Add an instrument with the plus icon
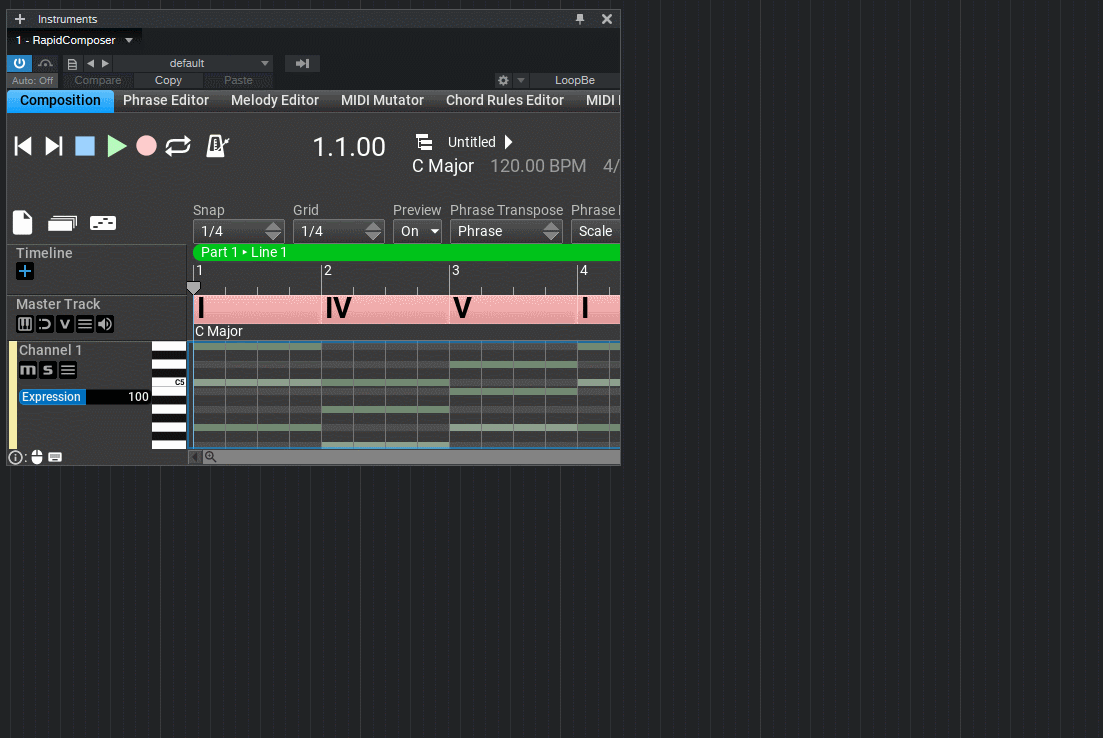Viewport: 1103px width, 738px height. 20,19
